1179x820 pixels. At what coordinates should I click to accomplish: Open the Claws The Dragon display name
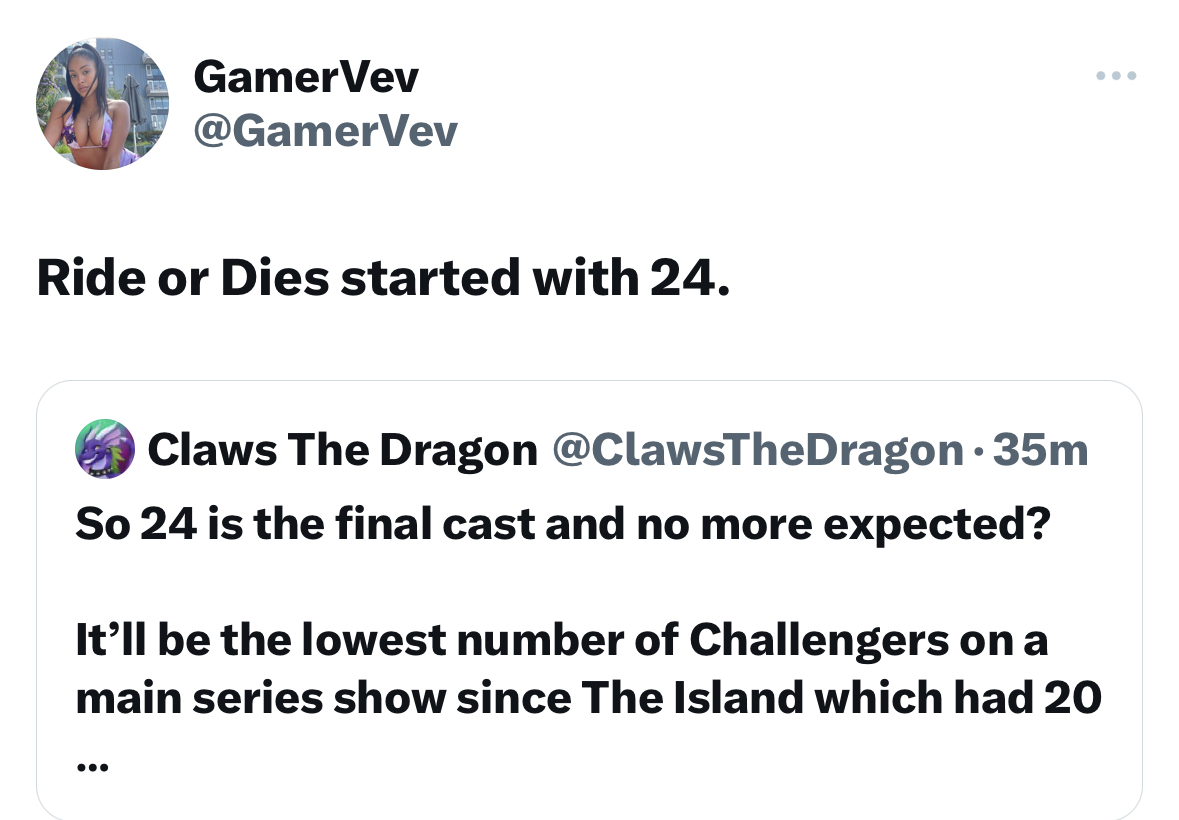(x=342, y=449)
